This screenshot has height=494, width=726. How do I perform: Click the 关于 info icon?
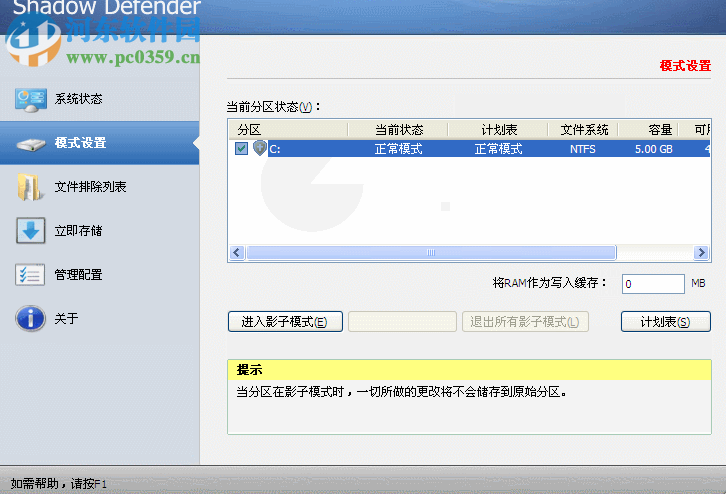31,319
